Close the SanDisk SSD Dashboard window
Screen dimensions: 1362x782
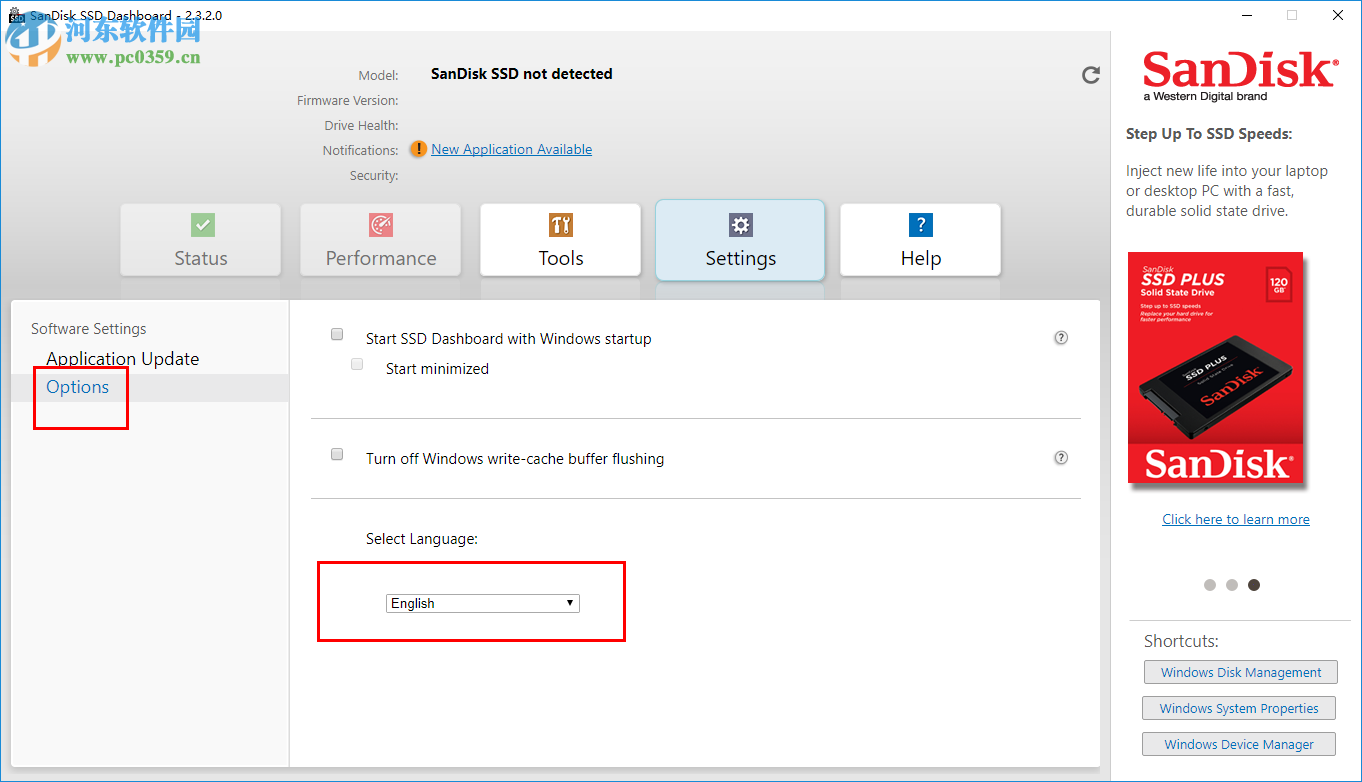click(1338, 15)
